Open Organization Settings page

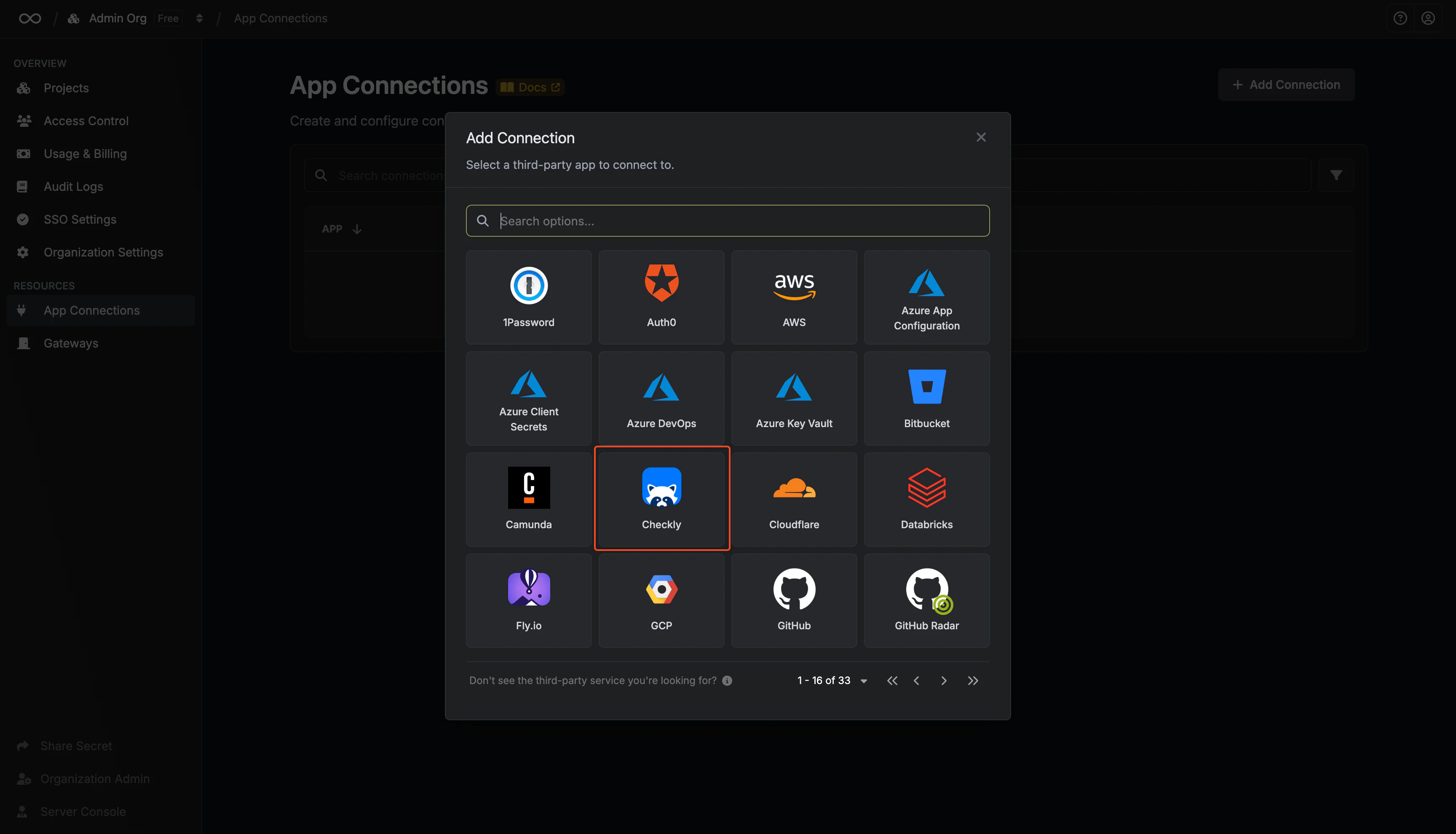tap(101, 253)
